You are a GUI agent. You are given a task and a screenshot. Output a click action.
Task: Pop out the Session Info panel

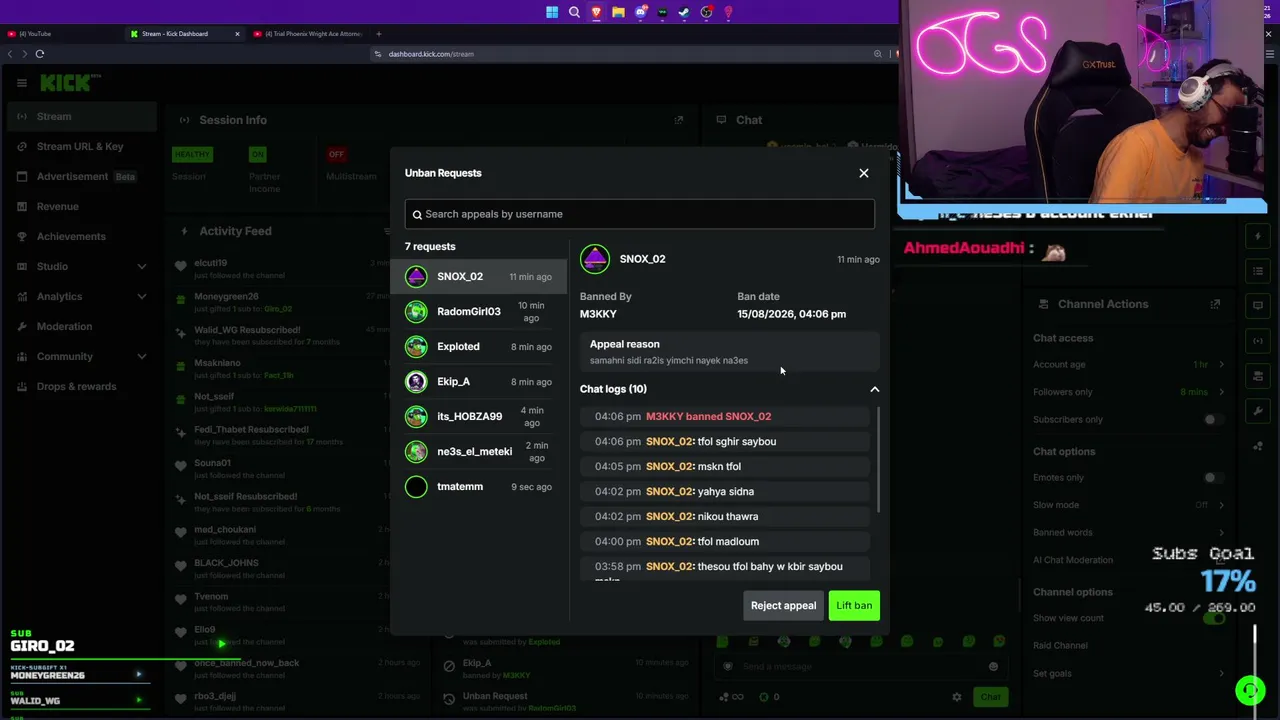[x=679, y=120]
